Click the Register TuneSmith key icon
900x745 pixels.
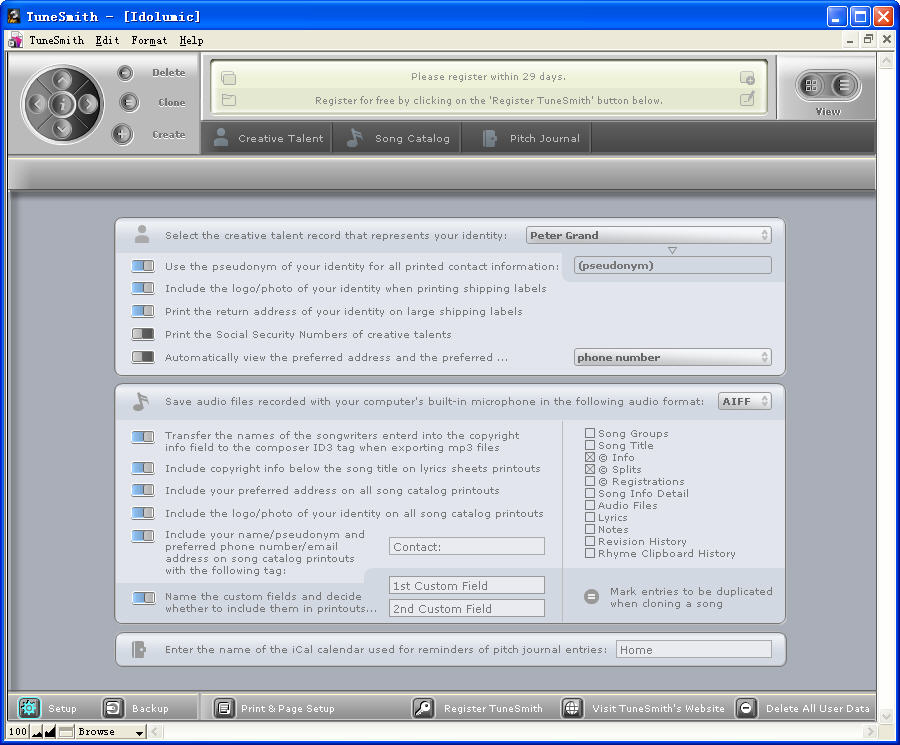(424, 708)
